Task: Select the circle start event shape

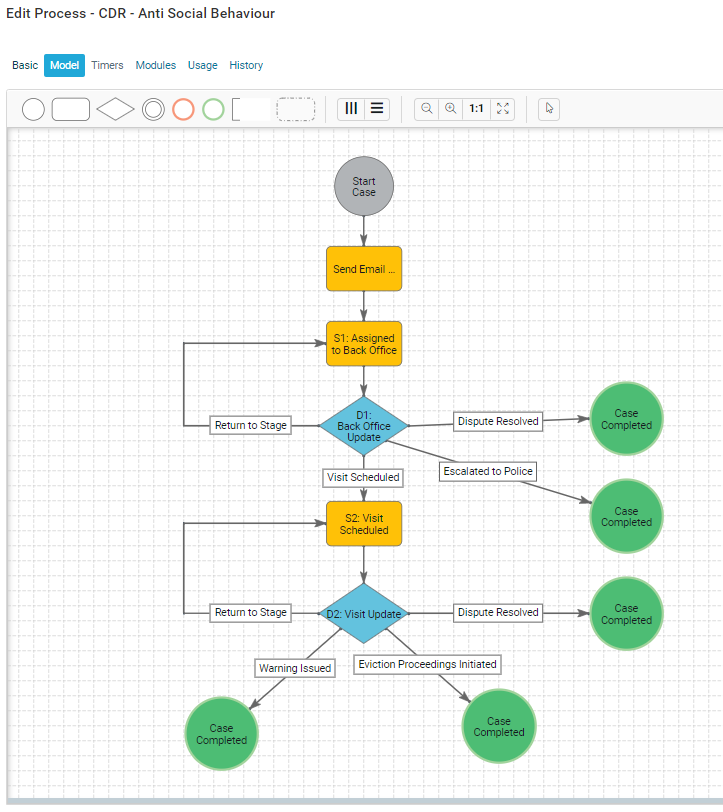Action: click(x=33, y=109)
